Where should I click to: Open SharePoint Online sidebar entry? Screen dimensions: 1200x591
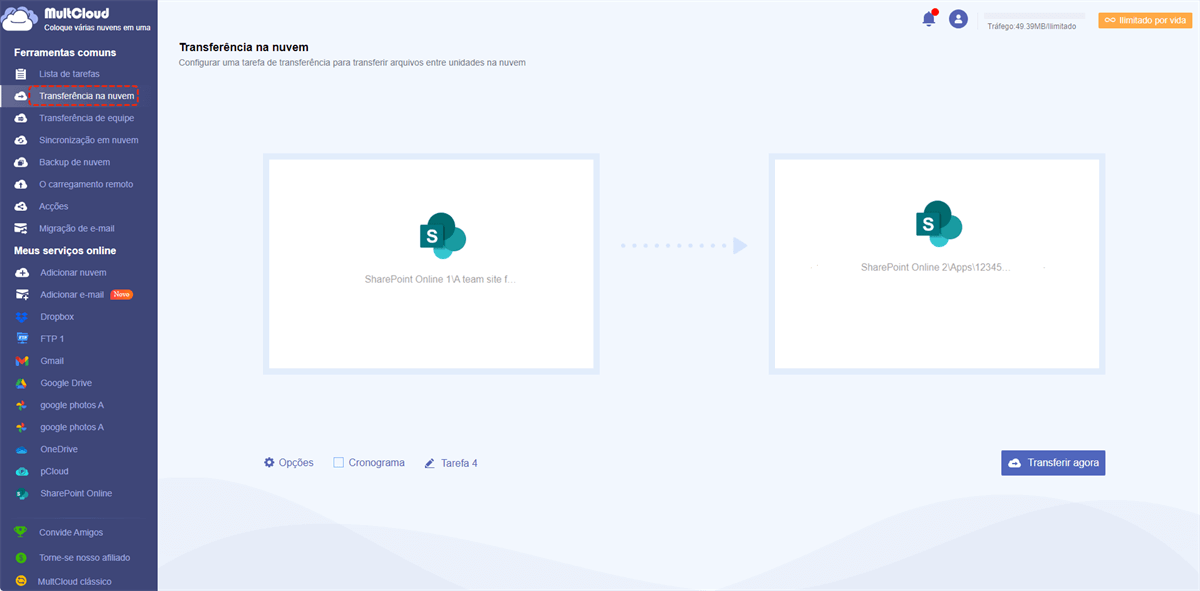pyautogui.click(x=76, y=493)
